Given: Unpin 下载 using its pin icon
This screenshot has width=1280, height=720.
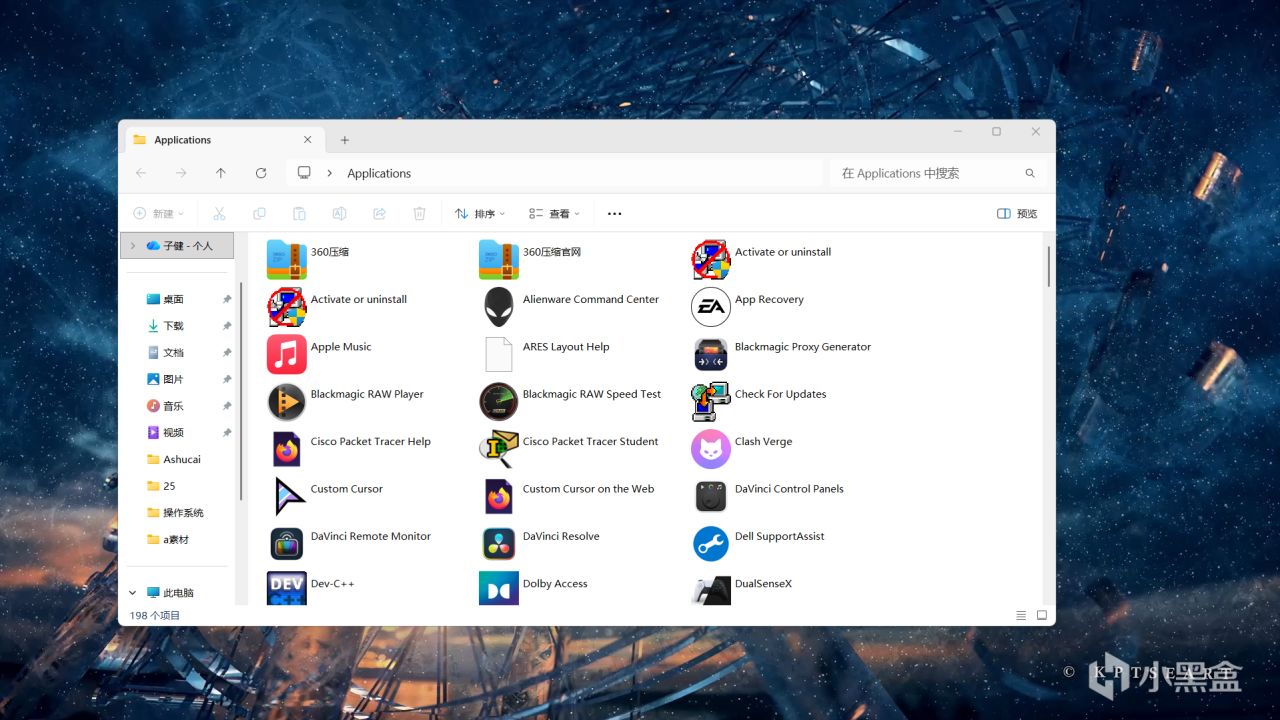Looking at the screenshot, I should (x=227, y=326).
